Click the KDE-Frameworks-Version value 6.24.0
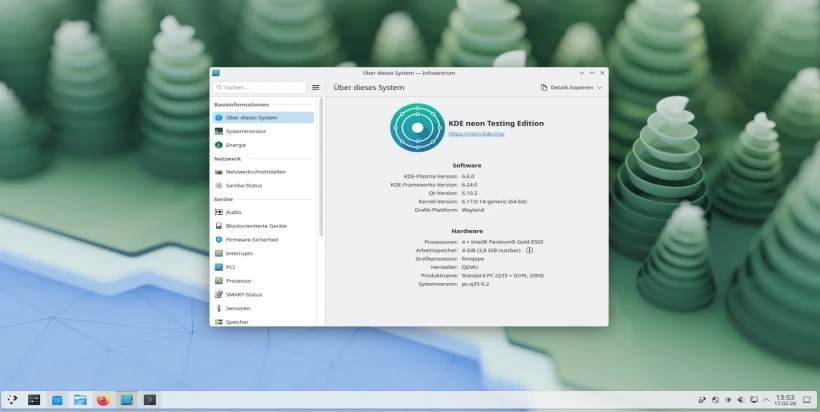The height and width of the screenshot is (412, 820). (469, 185)
